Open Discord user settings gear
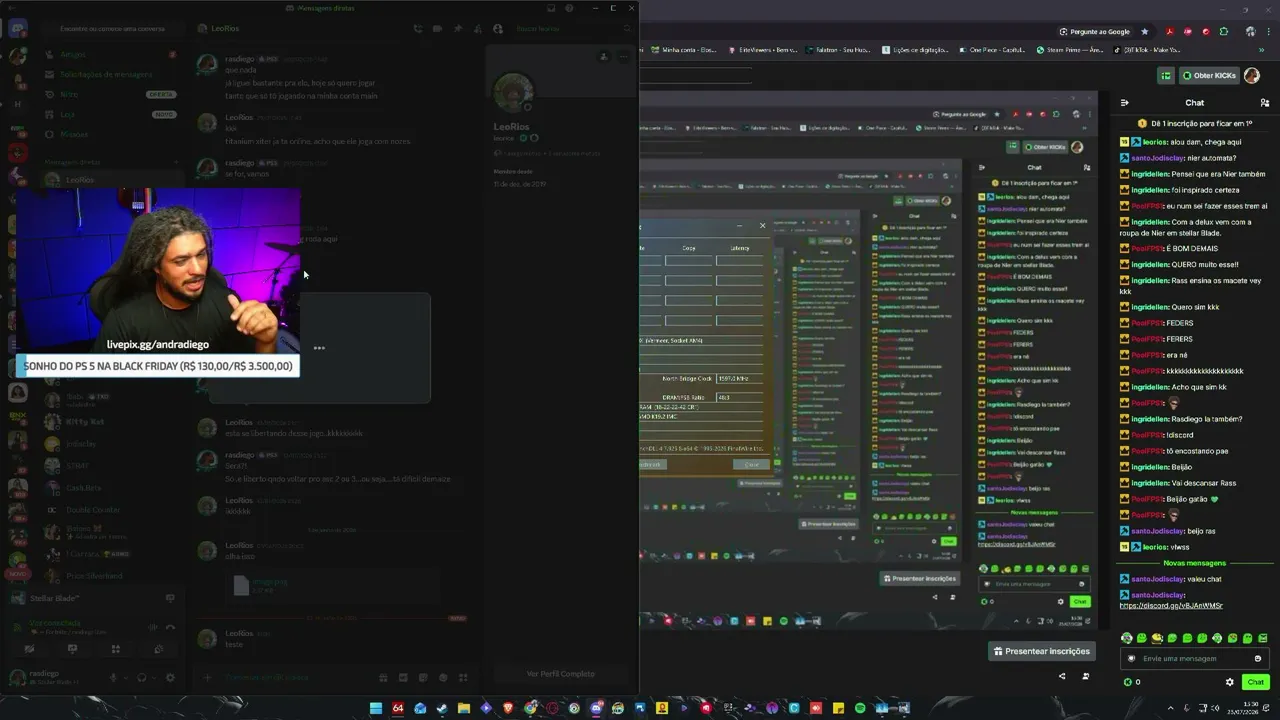Image resolution: width=1280 pixels, height=720 pixels. tap(170, 678)
